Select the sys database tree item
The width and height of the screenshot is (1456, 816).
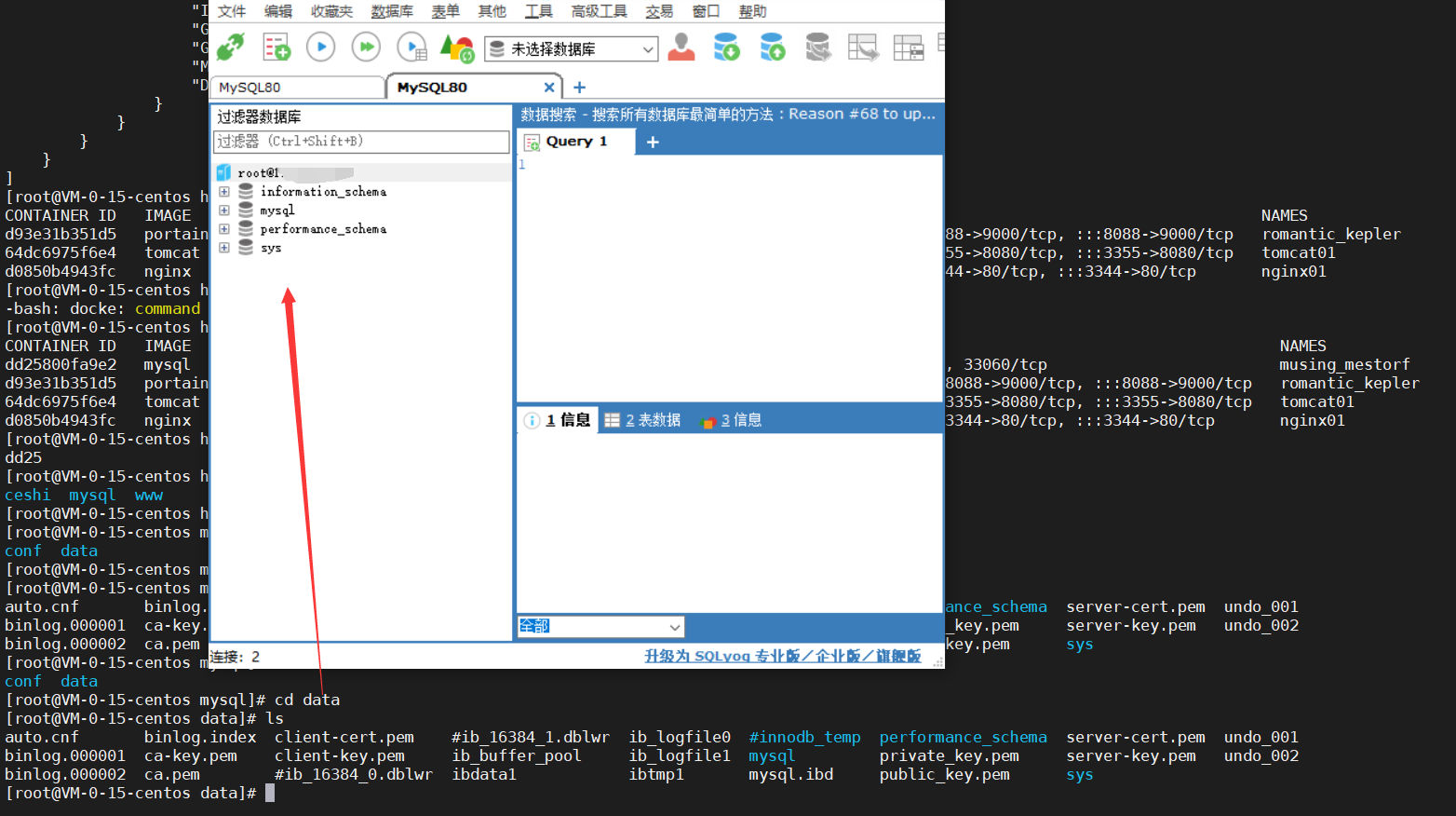(x=271, y=248)
